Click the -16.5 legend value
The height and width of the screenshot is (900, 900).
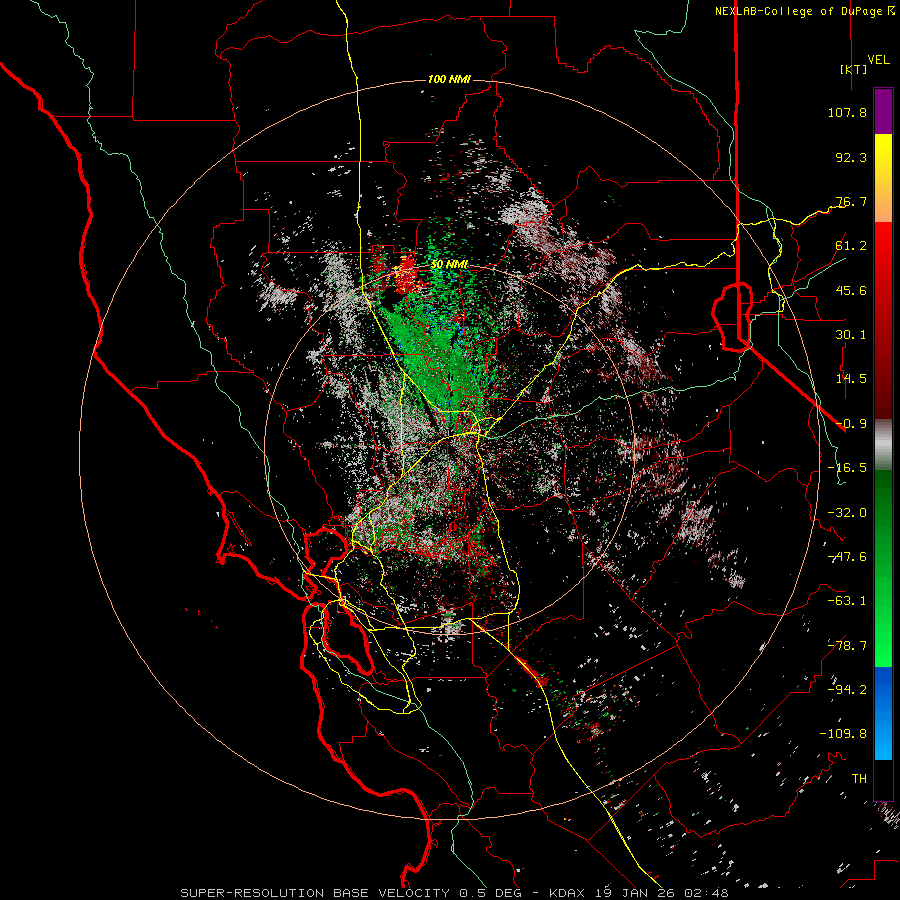coord(847,468)
